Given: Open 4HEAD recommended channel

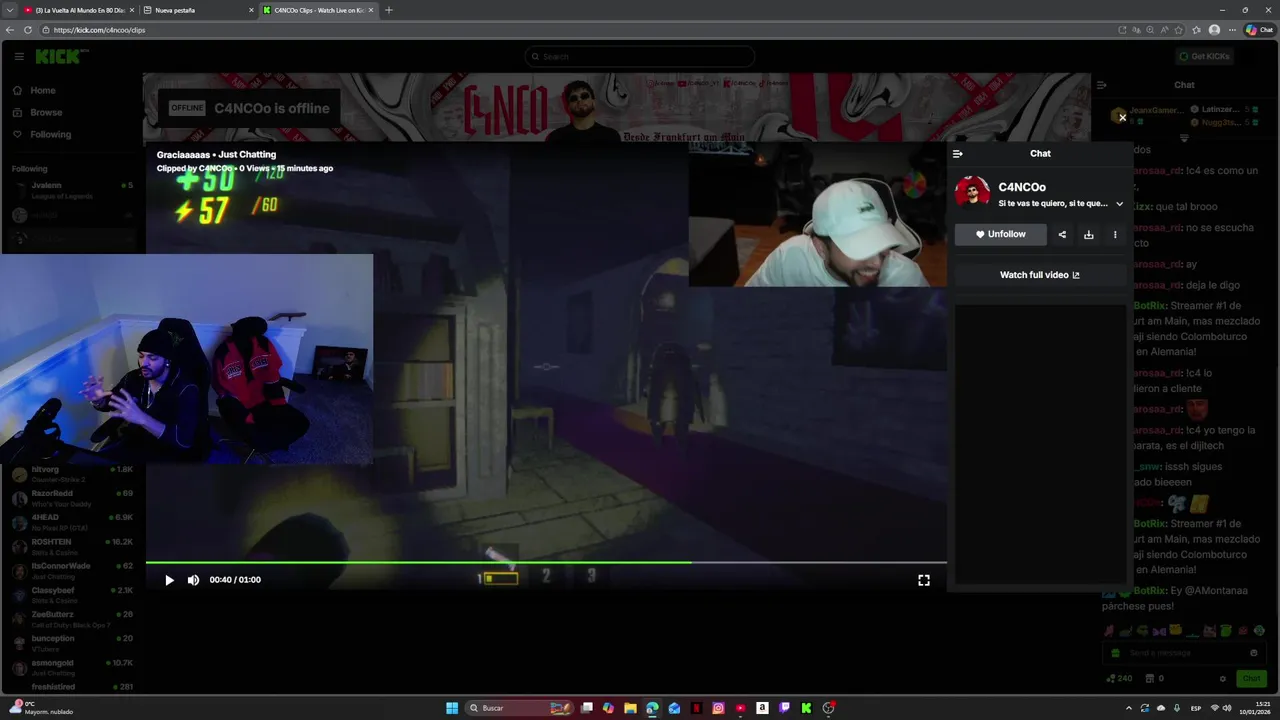Looking at the screenshot, I should click(x=70, y=522).
